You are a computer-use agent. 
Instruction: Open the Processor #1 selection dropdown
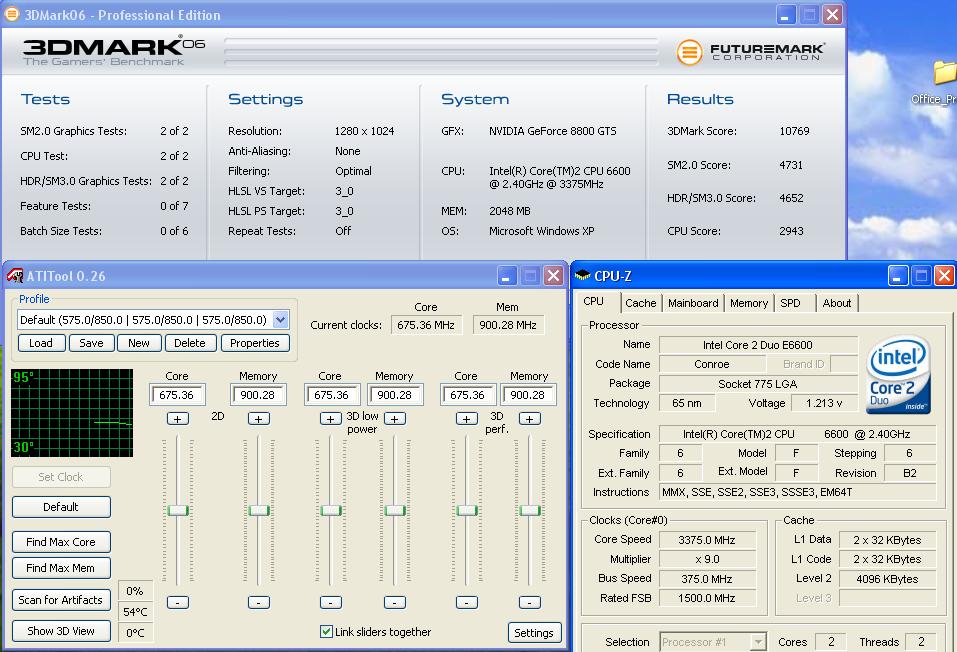(757, 642)
